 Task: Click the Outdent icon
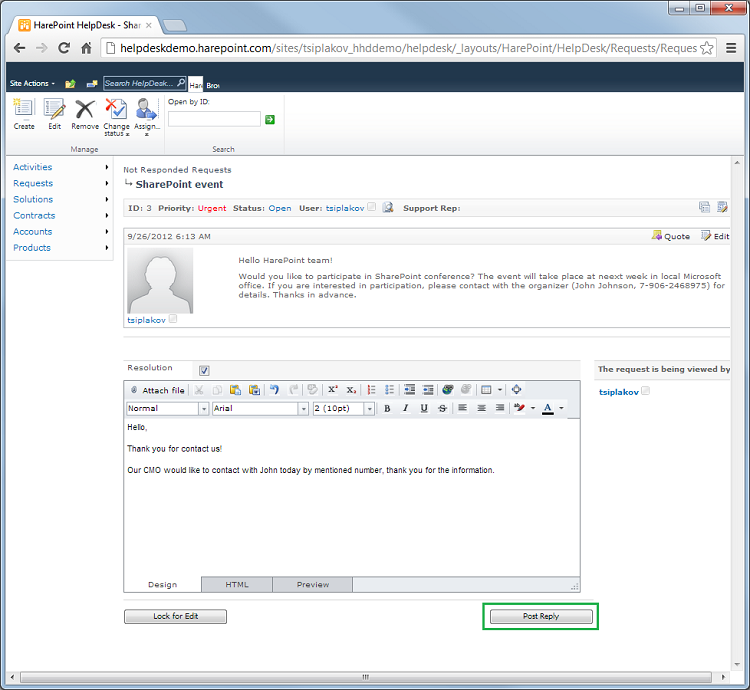point(428,390)
